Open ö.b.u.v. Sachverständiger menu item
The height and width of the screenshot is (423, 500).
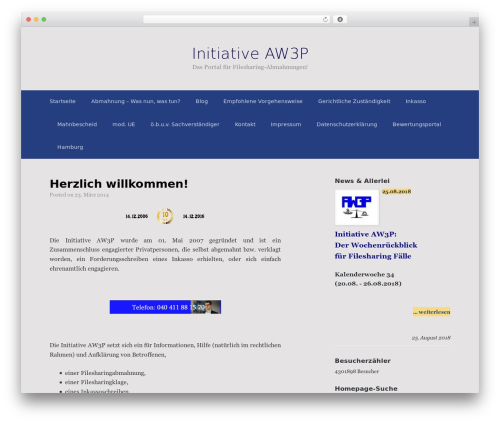[x=185, y=124]
